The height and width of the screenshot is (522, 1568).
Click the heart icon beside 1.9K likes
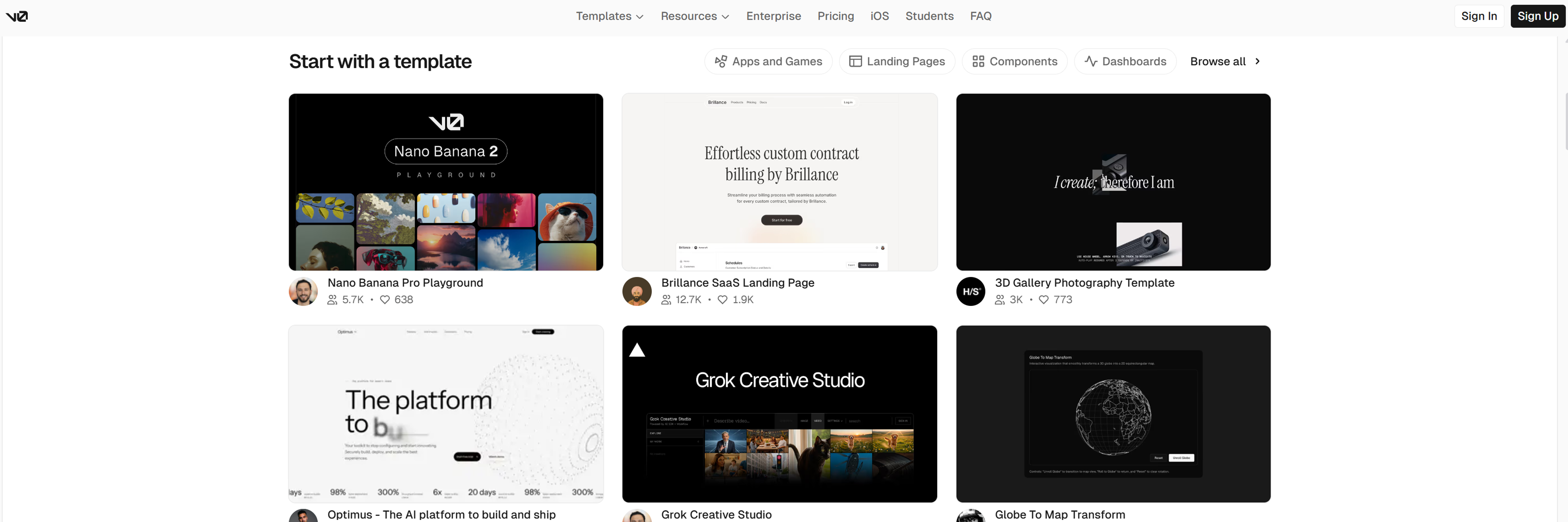pos(722,300)
